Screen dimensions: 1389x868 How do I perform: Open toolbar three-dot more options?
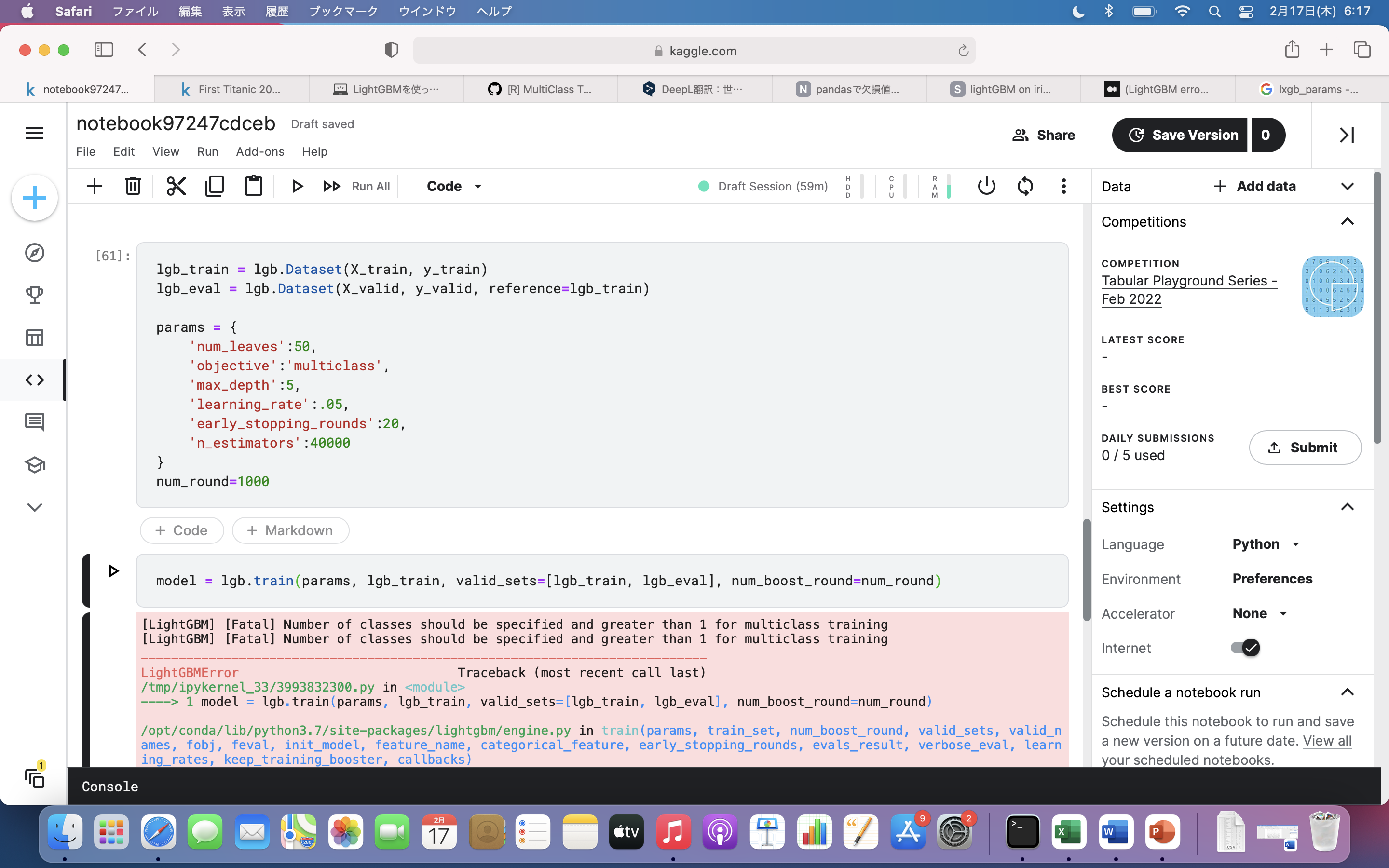coord(1063,186)
